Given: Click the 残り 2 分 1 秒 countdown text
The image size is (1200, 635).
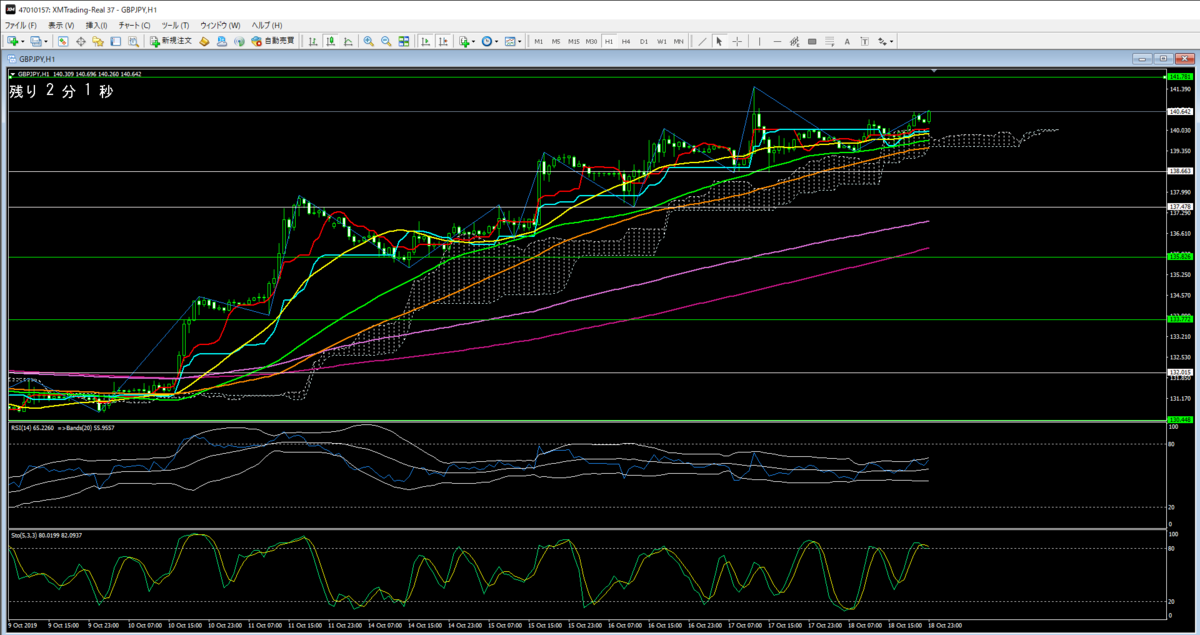Looking at the screenshot, I should 62,91.
